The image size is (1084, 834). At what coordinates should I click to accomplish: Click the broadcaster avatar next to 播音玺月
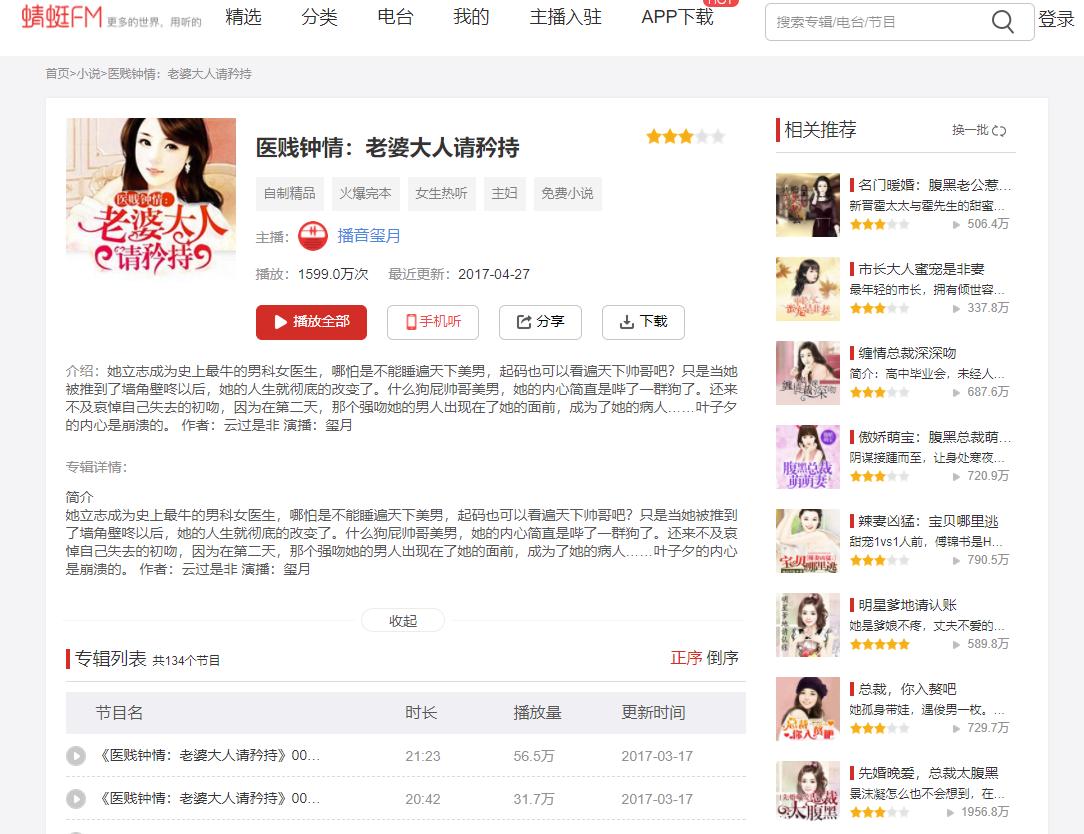[314, 237]
